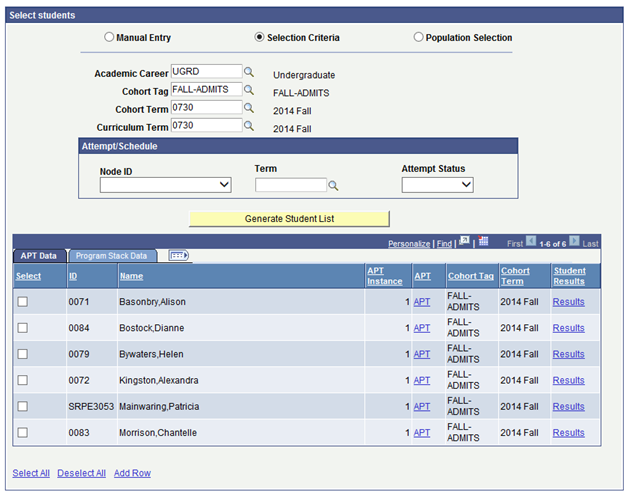
Task: Expand the Attempt Status dropdown
Action: 437,185
